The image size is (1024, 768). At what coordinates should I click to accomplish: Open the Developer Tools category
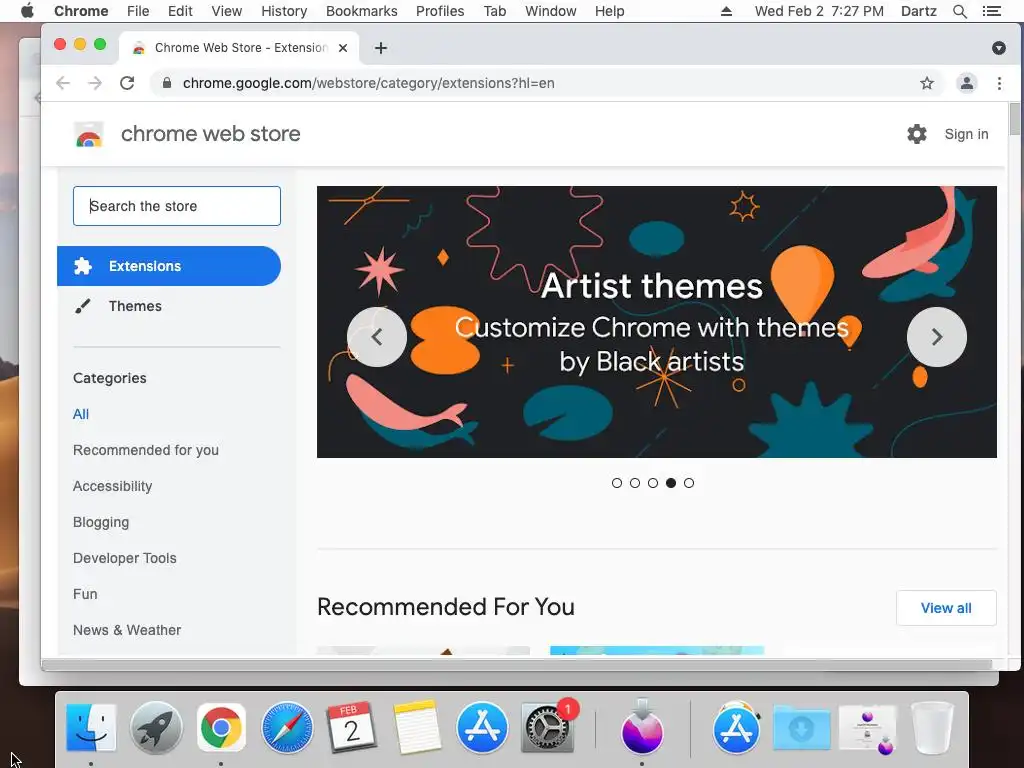[x=125, y=558]
